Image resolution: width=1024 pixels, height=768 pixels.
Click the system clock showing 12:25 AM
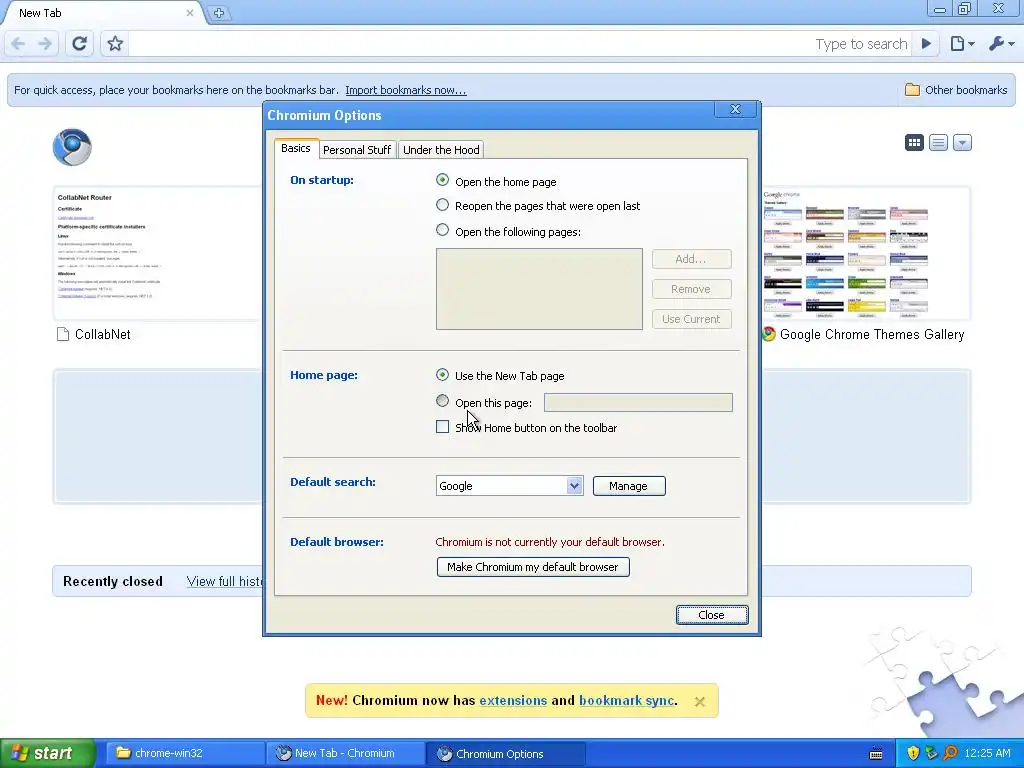987,753
